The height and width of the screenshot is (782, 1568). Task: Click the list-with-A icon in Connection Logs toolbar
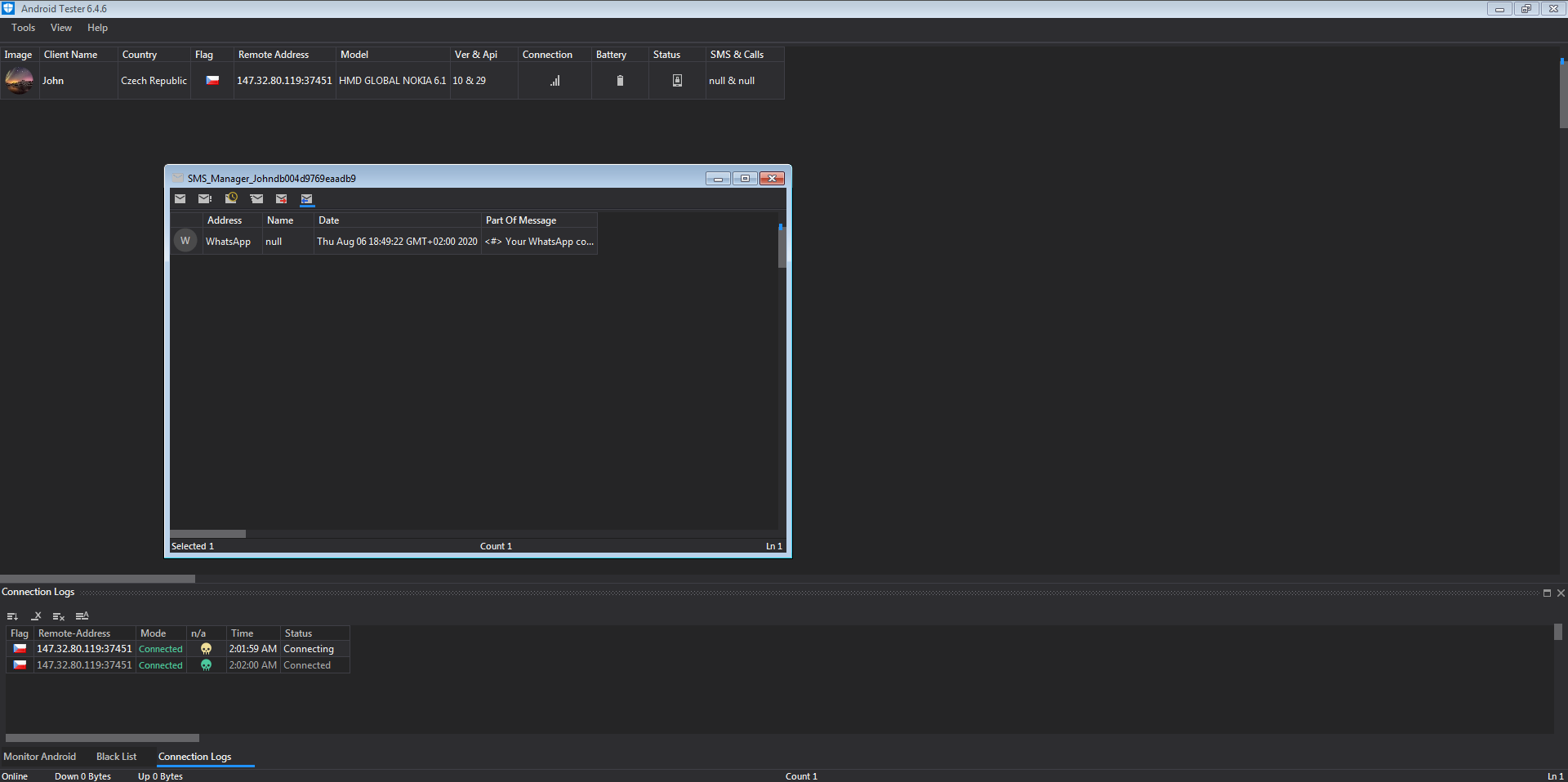pyautogui.click(x=82, y=616)
